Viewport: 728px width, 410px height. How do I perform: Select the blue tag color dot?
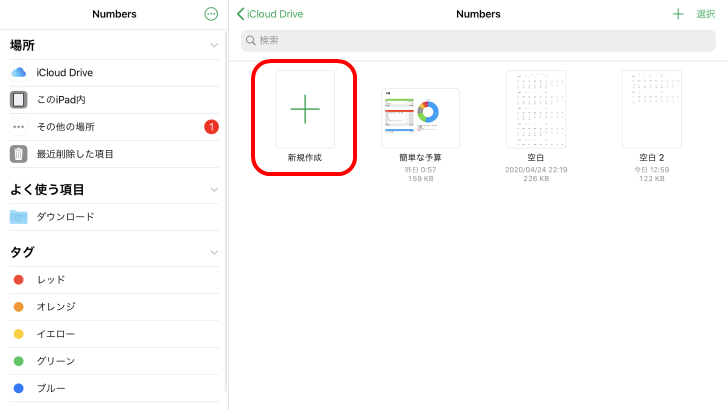pyautogui.click(x=19, y=388)
